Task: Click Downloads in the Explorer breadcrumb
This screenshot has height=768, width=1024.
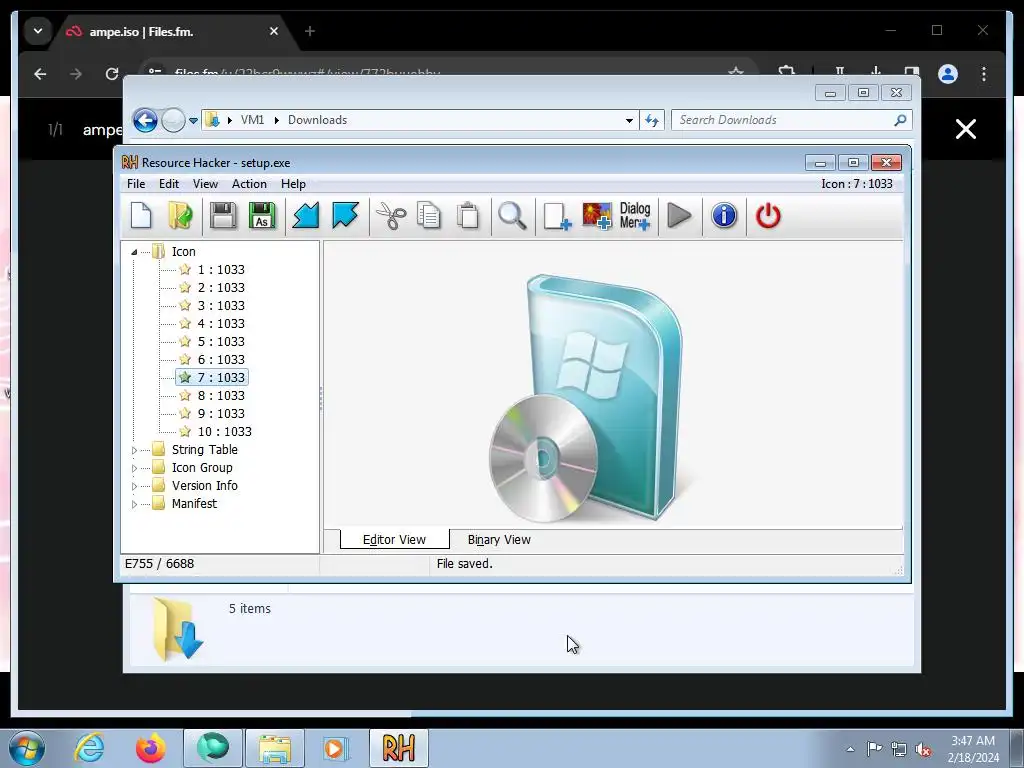Action: tap(317, 120)
